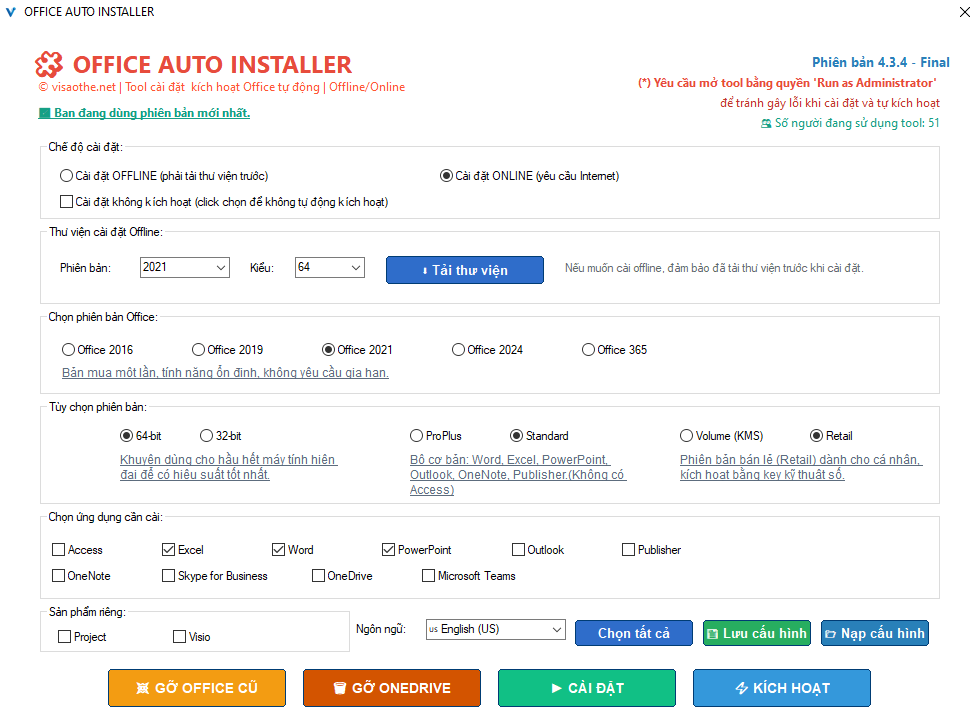Screen dimensions: 980x722
Task: Open the Ngôn ngữ English (US) dropdown
Action: pos(496,629)
